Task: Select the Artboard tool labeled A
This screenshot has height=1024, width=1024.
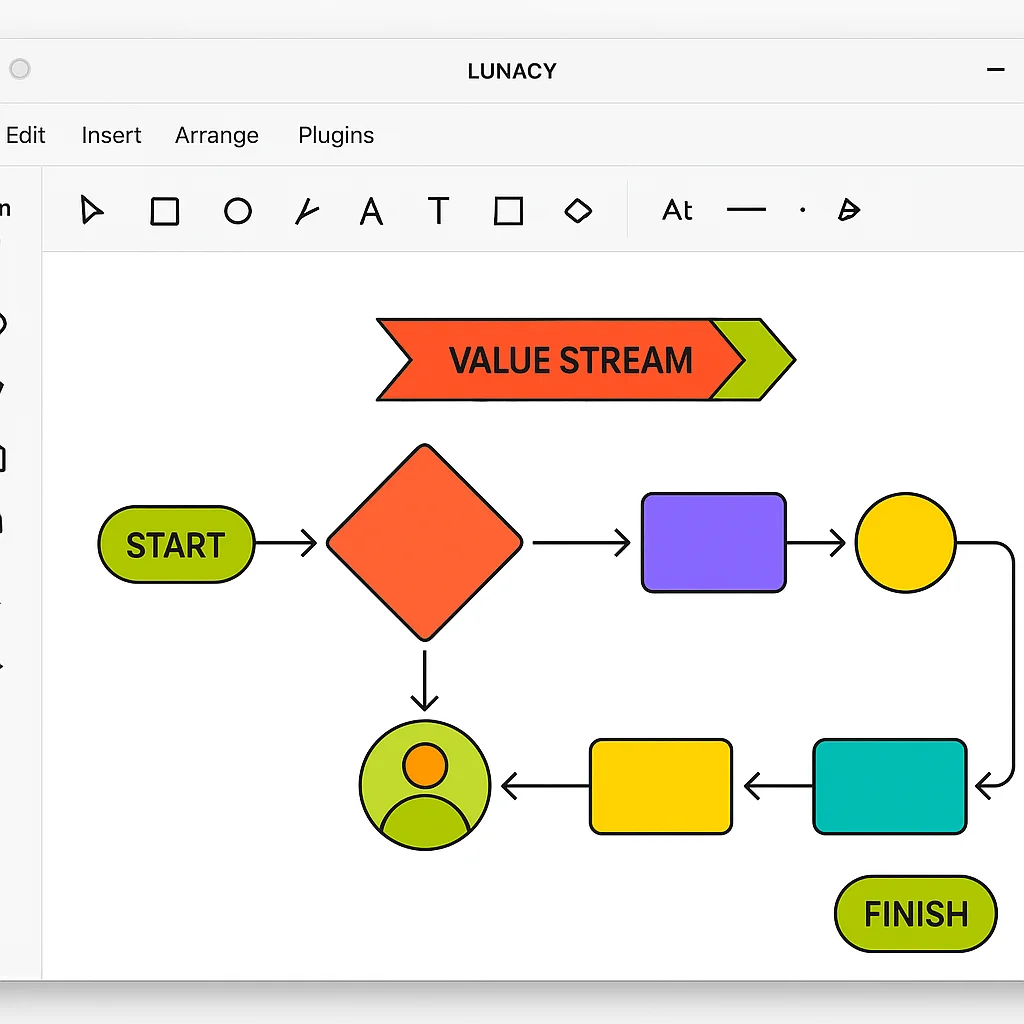Action: (x=371, y=211)
